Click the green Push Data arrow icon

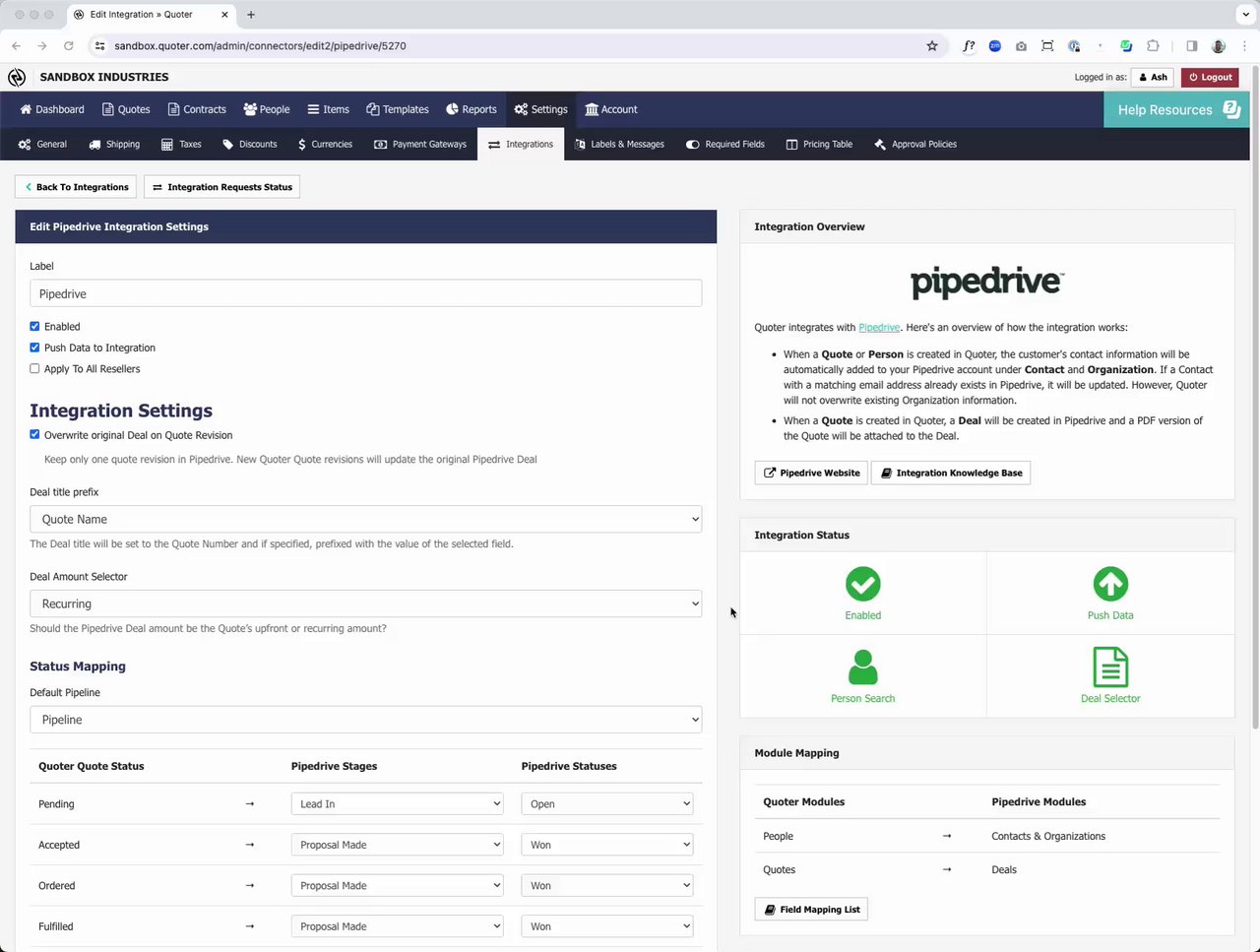(1110, 584)
